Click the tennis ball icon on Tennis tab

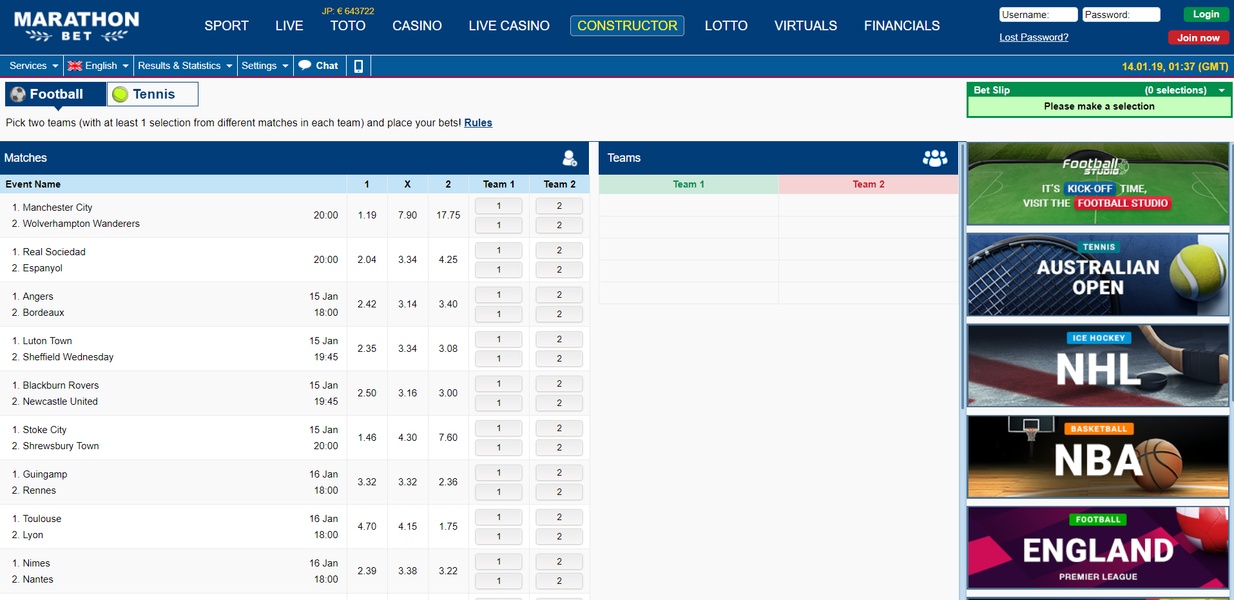[122, 92]
